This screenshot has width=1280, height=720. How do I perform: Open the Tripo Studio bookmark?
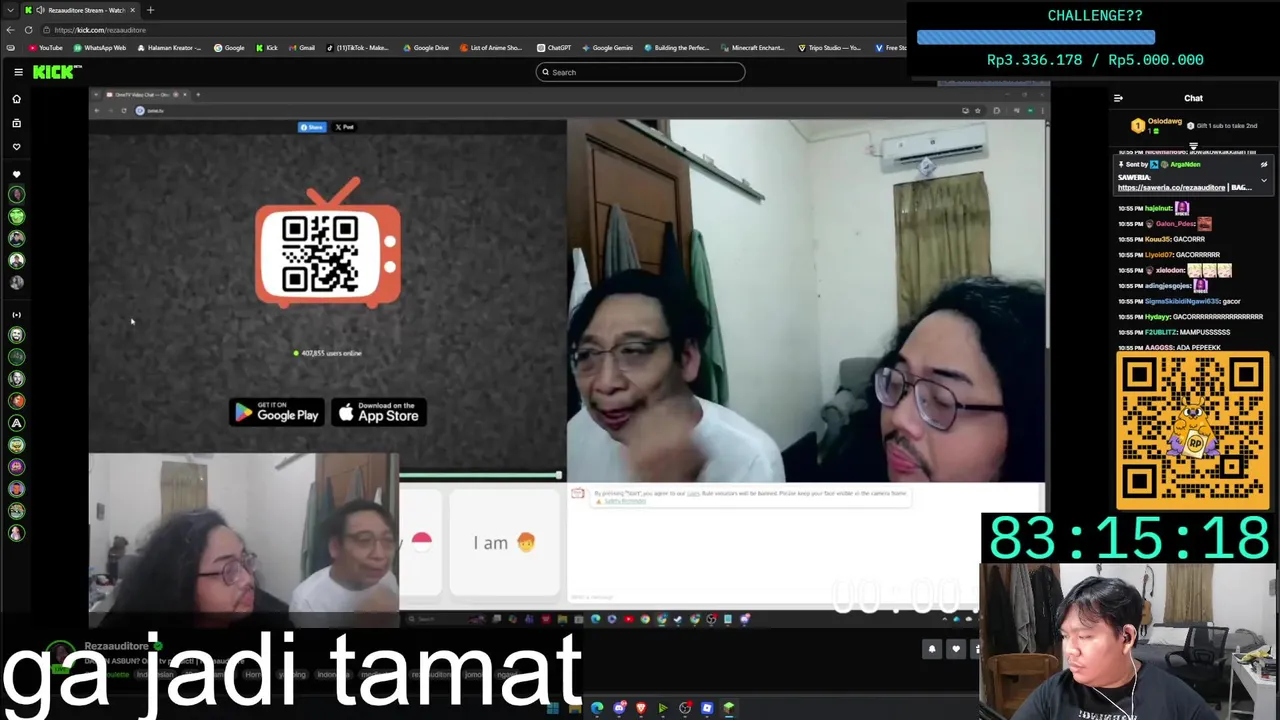pos(829,47)
